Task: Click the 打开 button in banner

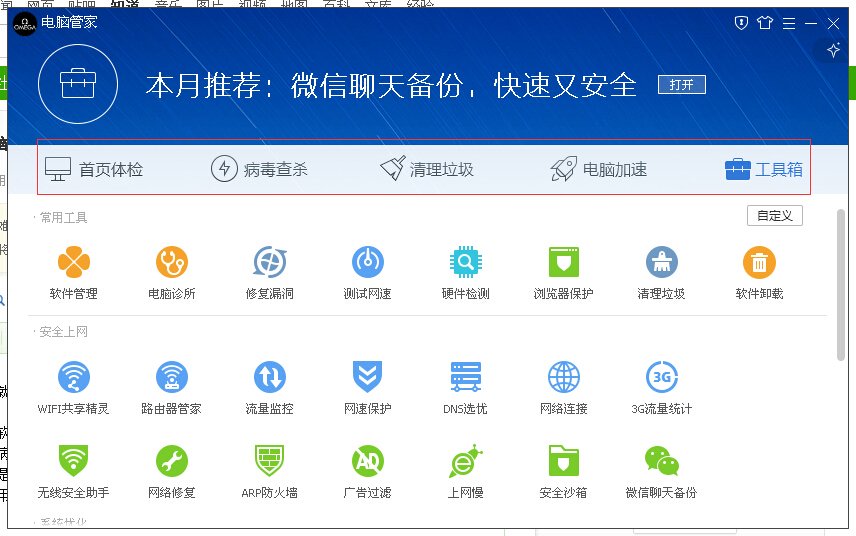Action: tap(682, 85)
